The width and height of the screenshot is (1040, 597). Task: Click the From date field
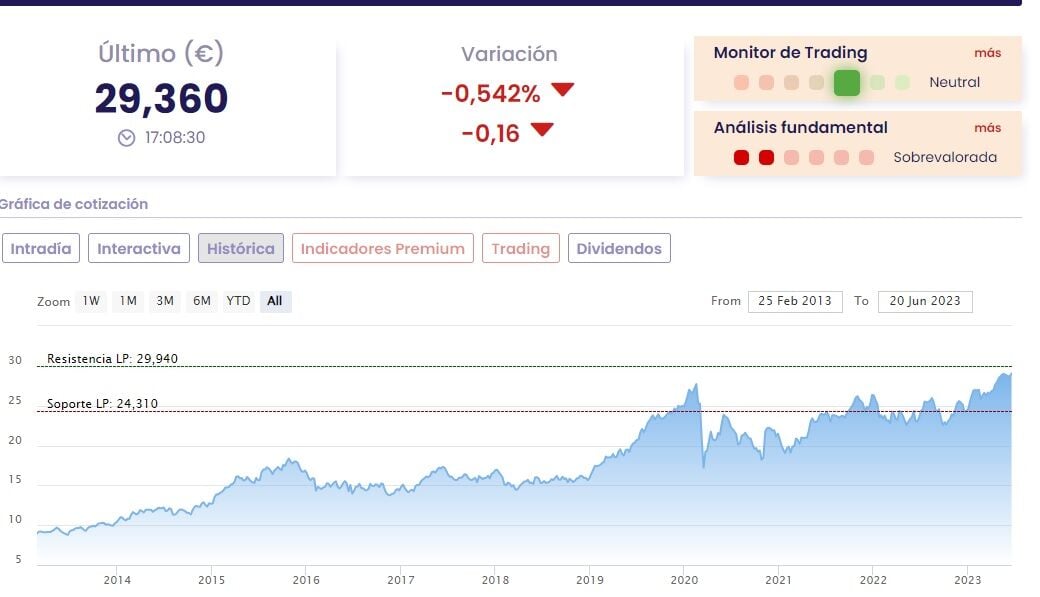point(795,301)
